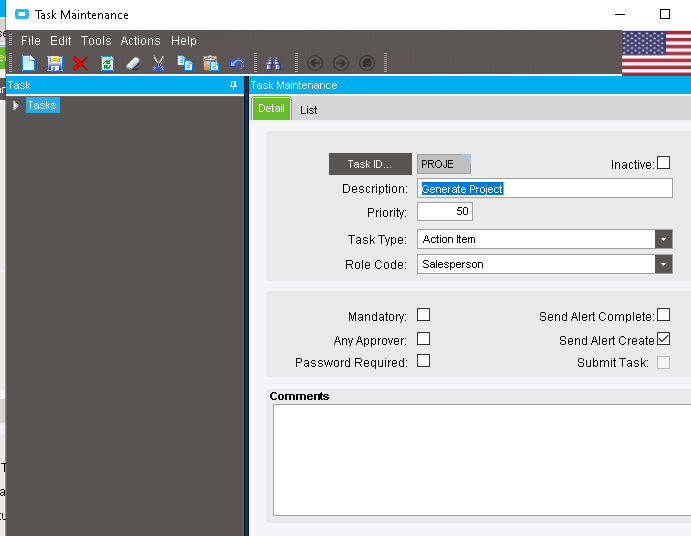The width and height of the screenshot is (691, 536).
Task: Minimize the Task Maintenance window
Action: 620,15
